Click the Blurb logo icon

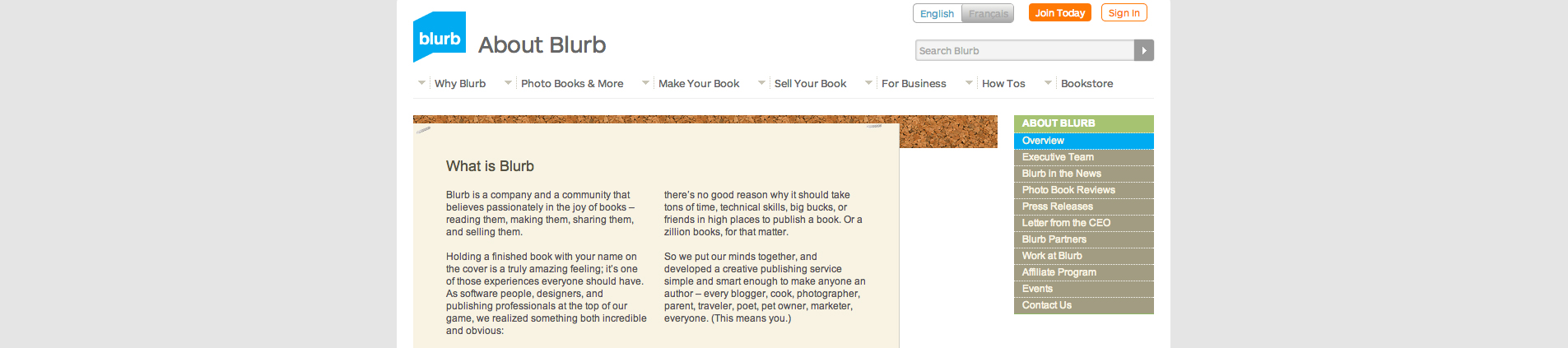click(x=440, y=37)
